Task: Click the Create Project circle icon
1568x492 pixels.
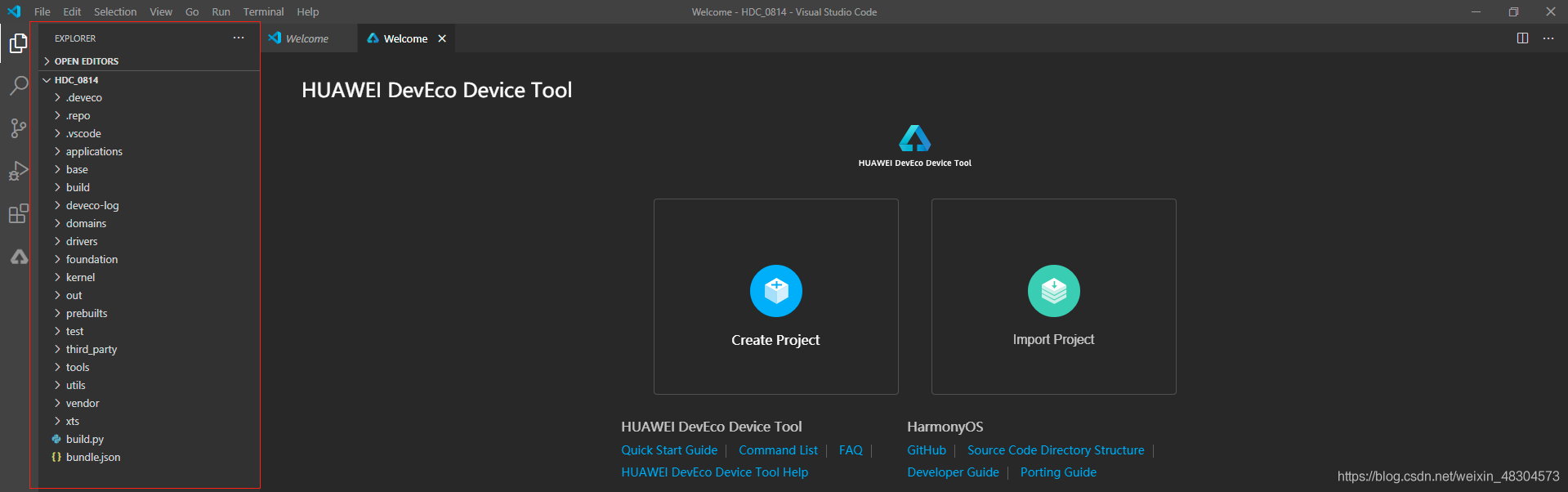Action: pos(775,291)
